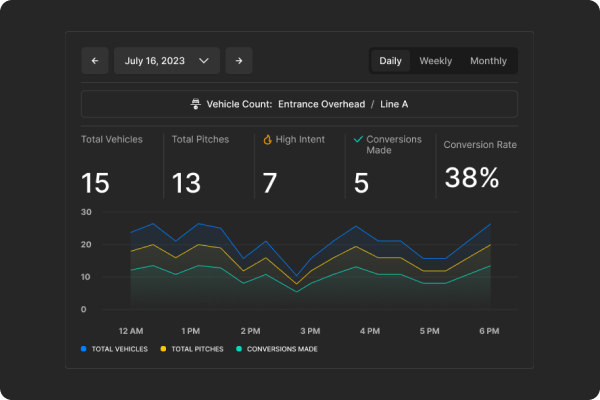Switch to the Monthly tab
The image size is (600, 400).
point(488,61)
